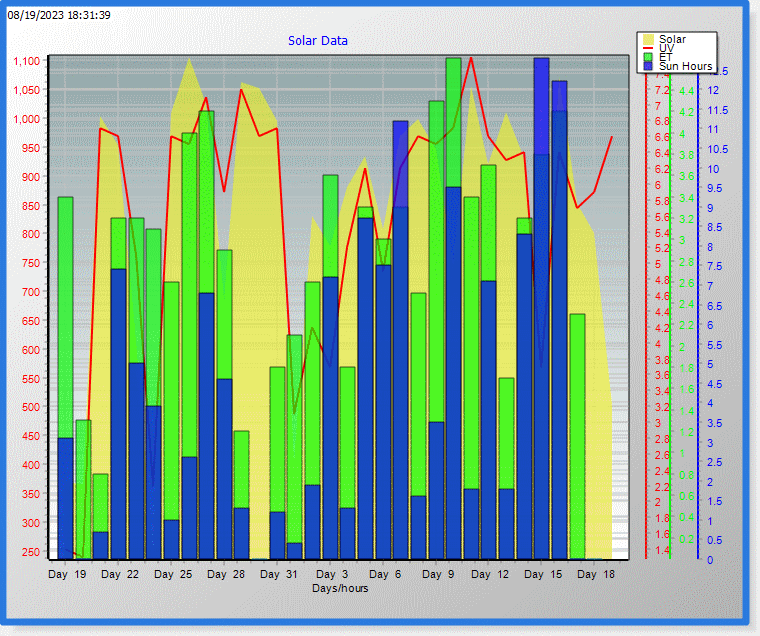
Task: Click the 900 value on left axis
Action: pos(32,177)
